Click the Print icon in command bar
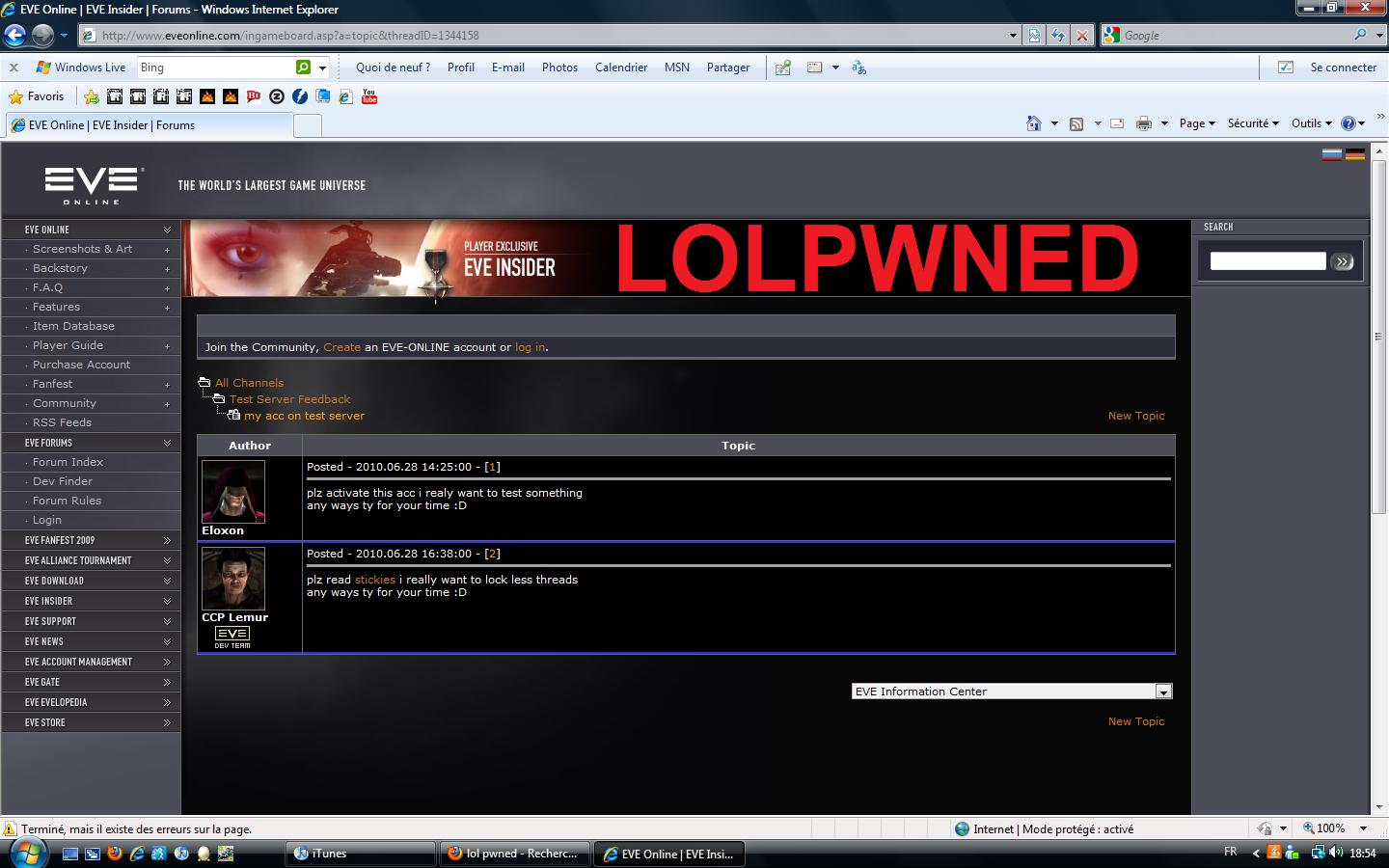Viewport: 1389px width, 868px height. (x=1144, y=123)
